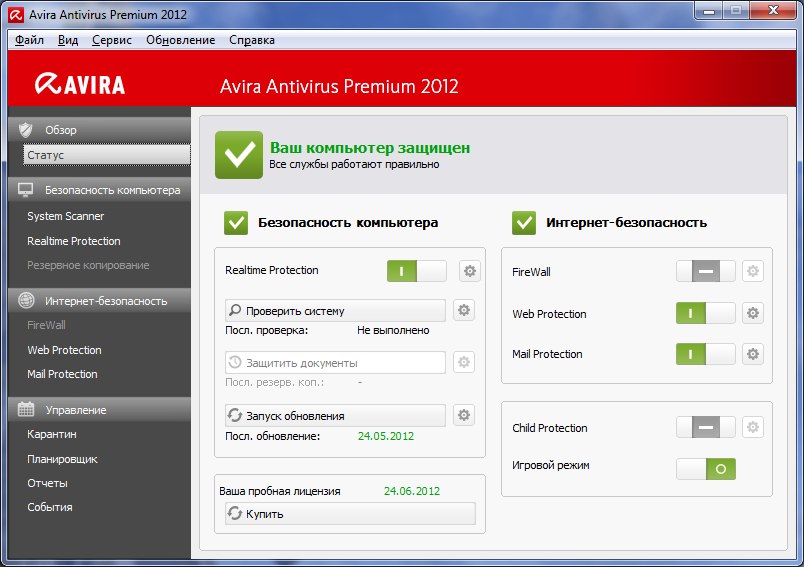Click Защитить документы button
The width and height of the screenshot is (804, 567).
[x=335, y=362]
